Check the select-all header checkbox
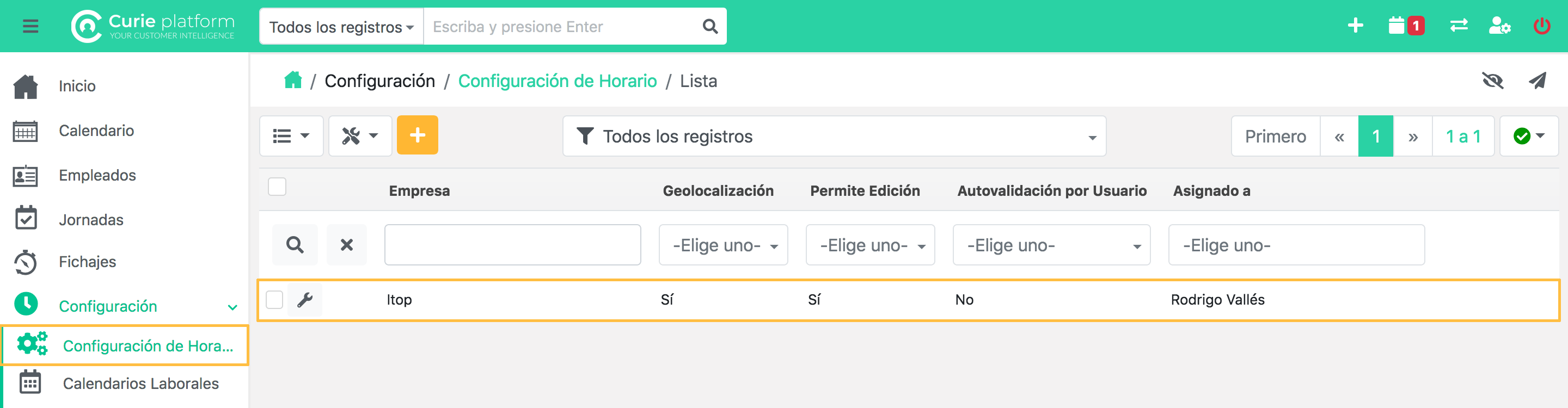The image size is (1568, 408). pyautogui.click(x=277, y=187)
